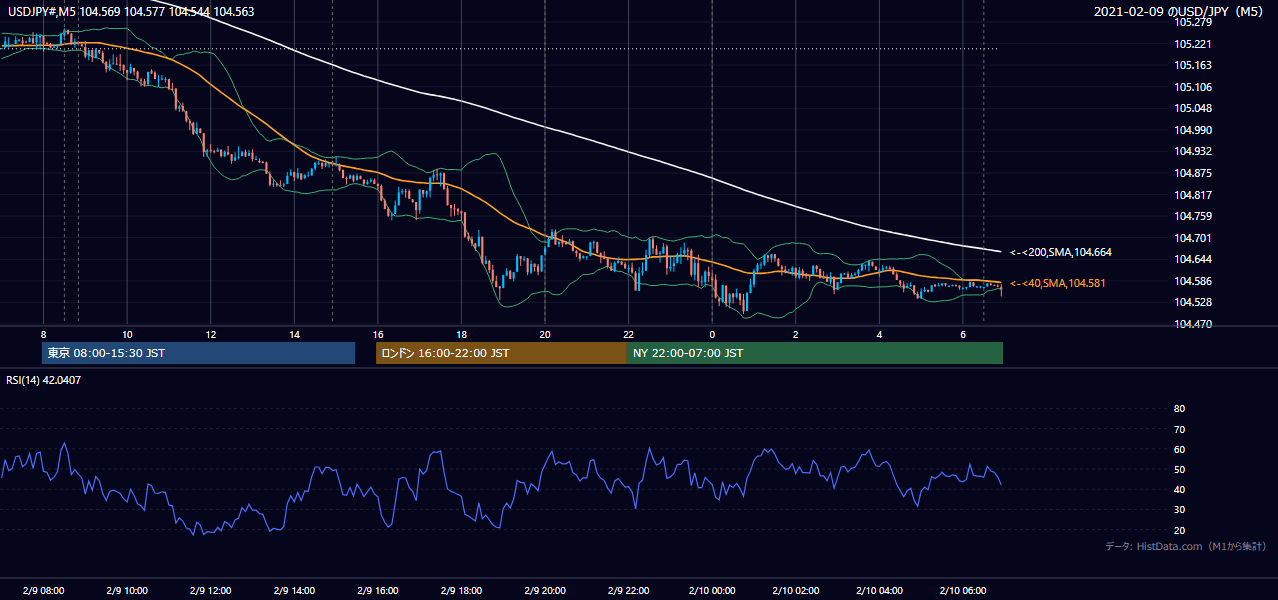The width and height of the screenshot is (1278, 600).
Task: Click price axis value 105.279
Action: pyautogui.click(x=1193, y=22)
